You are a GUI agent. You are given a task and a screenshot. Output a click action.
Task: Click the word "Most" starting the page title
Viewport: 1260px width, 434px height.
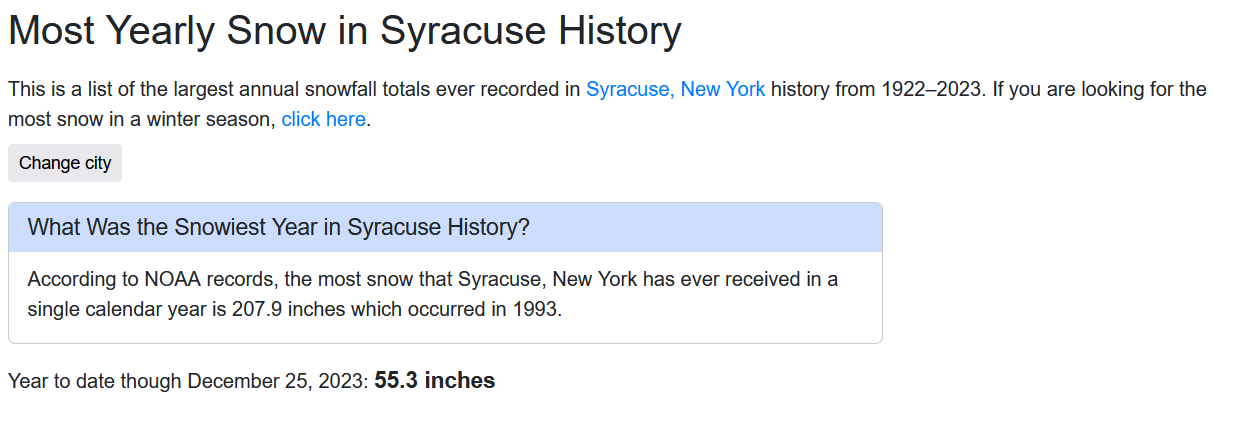(52, 31)
